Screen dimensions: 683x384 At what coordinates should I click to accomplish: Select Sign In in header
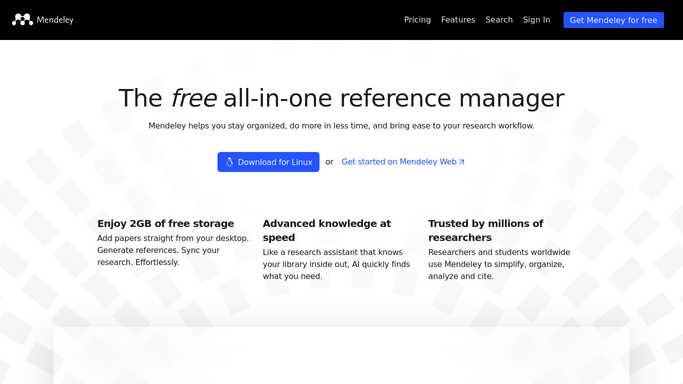pyautogui.click(x=536, y=20)
